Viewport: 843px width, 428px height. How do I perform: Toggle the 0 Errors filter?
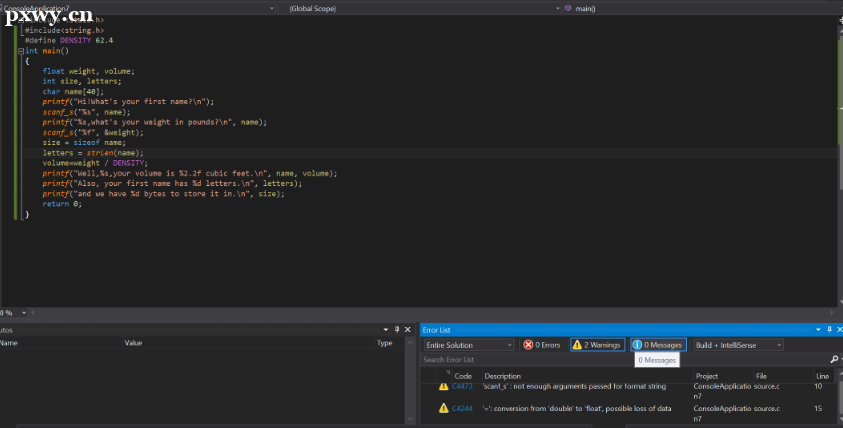coord(541,345)
